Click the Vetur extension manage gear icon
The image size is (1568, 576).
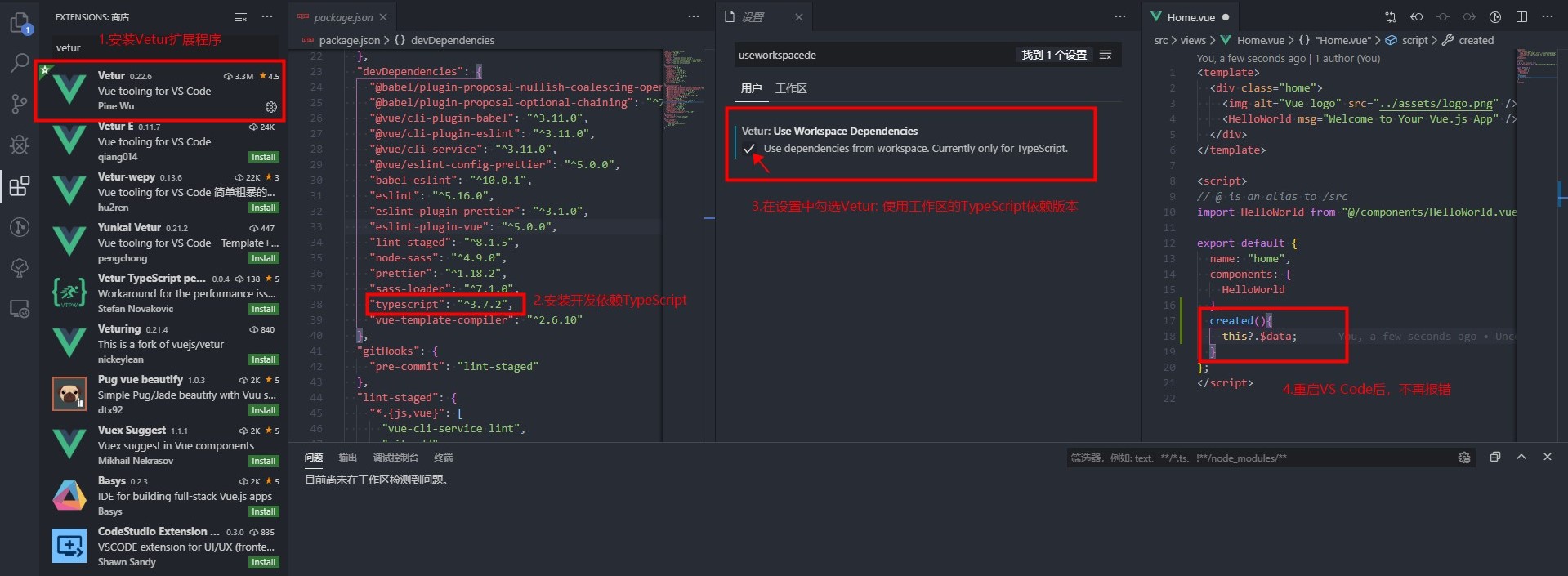point(271,107)
